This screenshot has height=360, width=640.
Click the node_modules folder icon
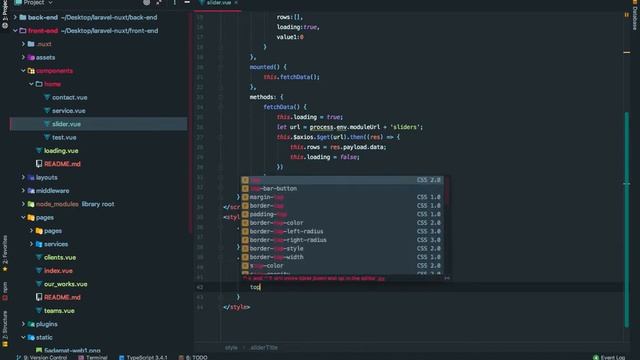click(31, 204)
